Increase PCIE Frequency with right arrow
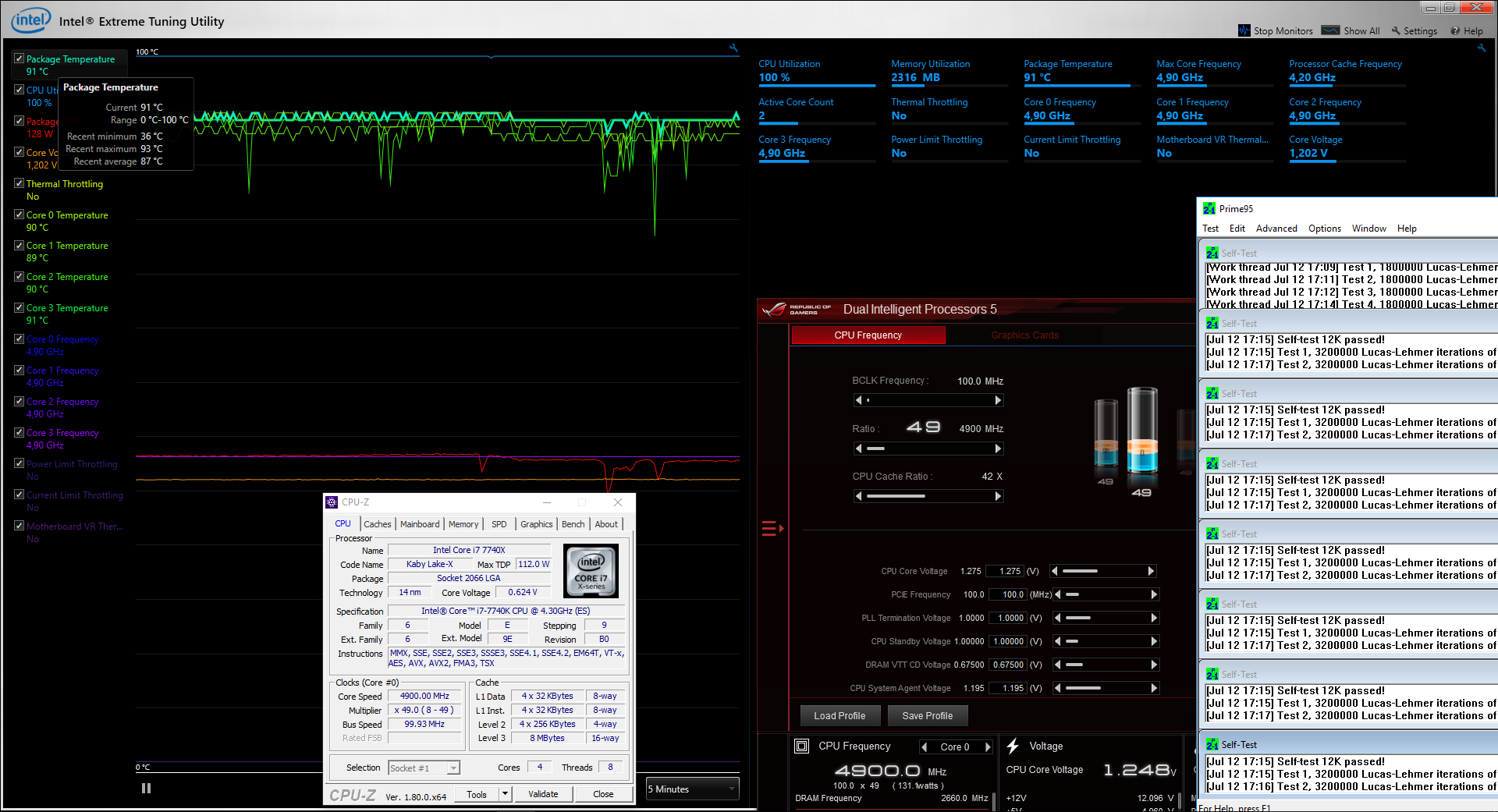This screenshot has height=812, width=1498. [x=1154, y=594]
